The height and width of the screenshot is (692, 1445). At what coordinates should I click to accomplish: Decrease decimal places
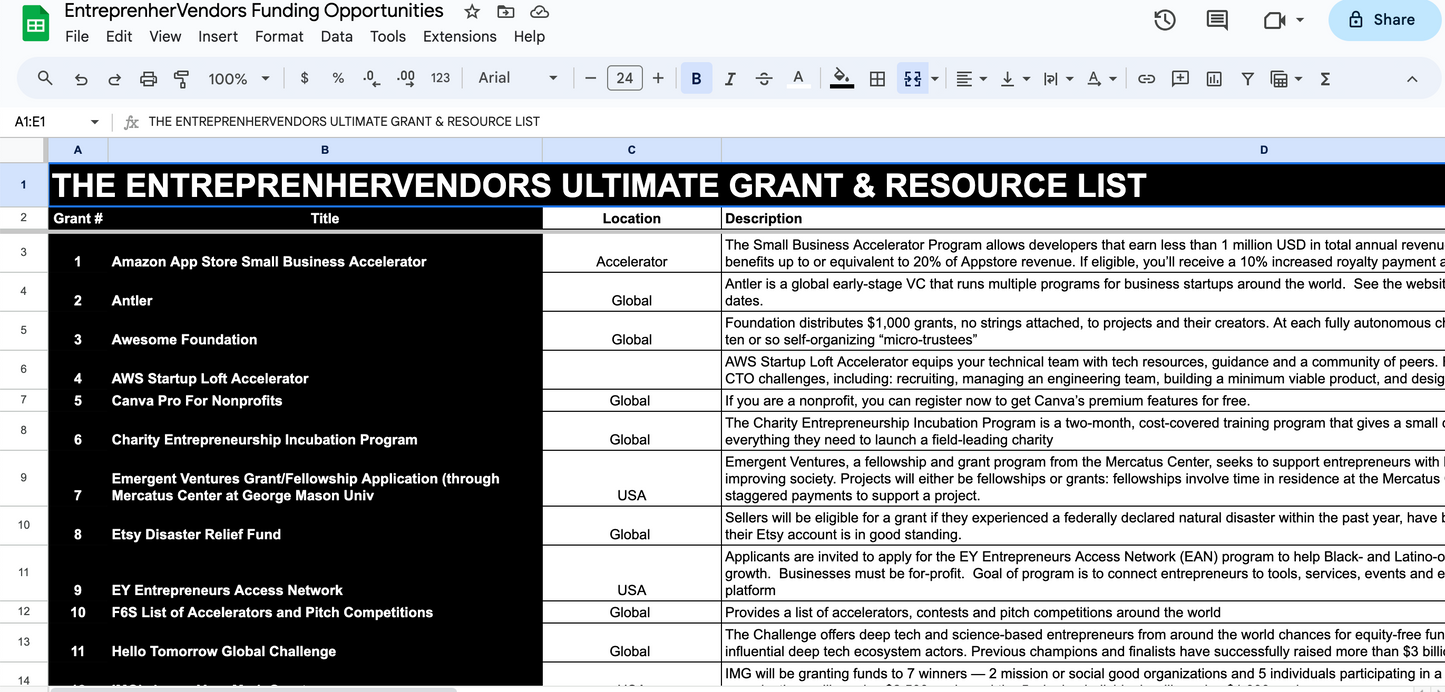click(x=371, y=78)
